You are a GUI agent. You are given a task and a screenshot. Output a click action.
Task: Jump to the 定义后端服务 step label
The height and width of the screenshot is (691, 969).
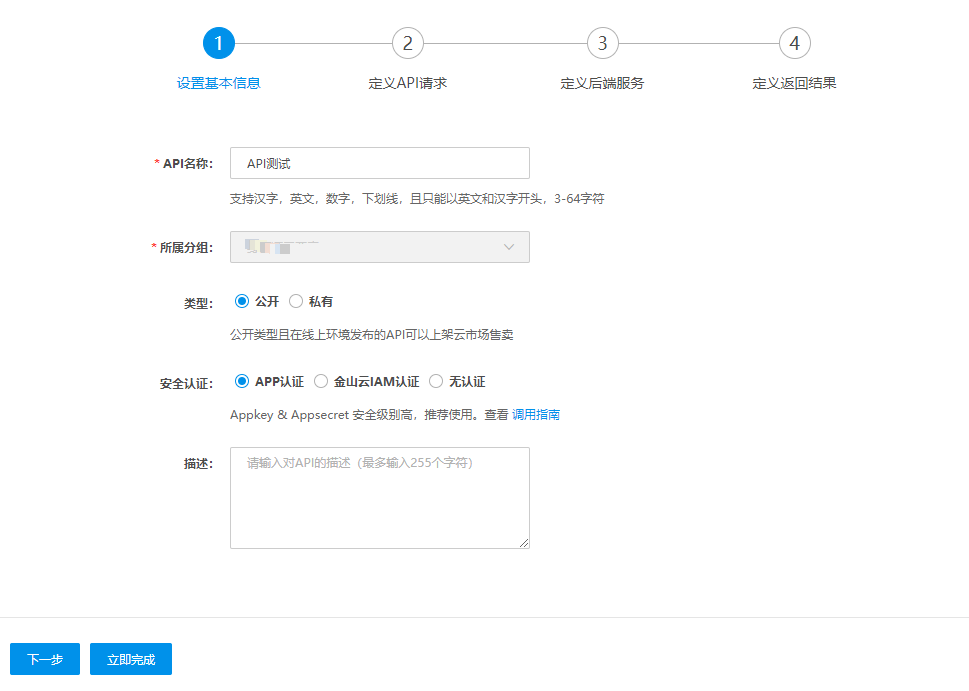pyautogui.click(x=602, y=83)
